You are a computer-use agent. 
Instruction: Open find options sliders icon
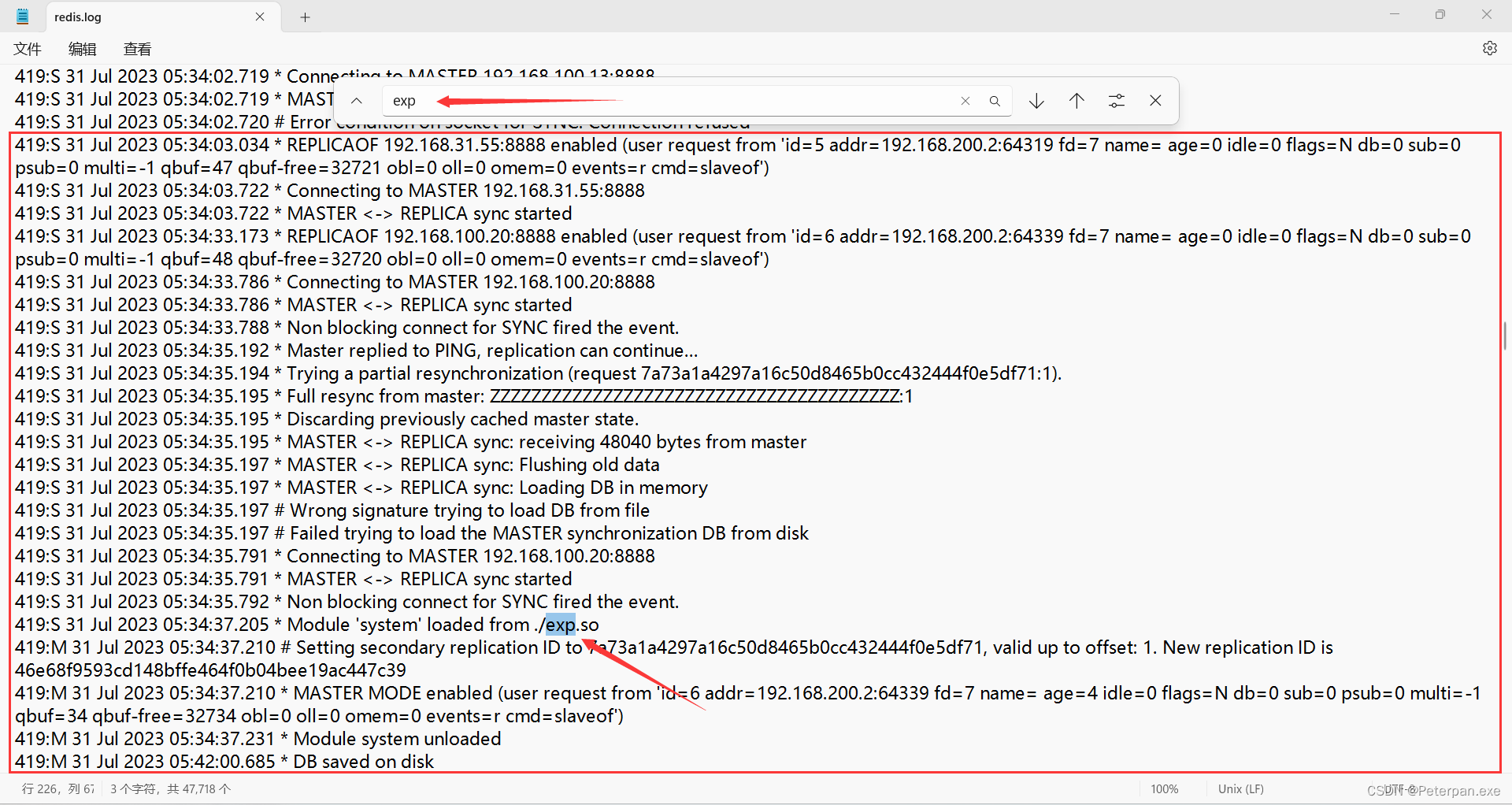[1117, 101]
